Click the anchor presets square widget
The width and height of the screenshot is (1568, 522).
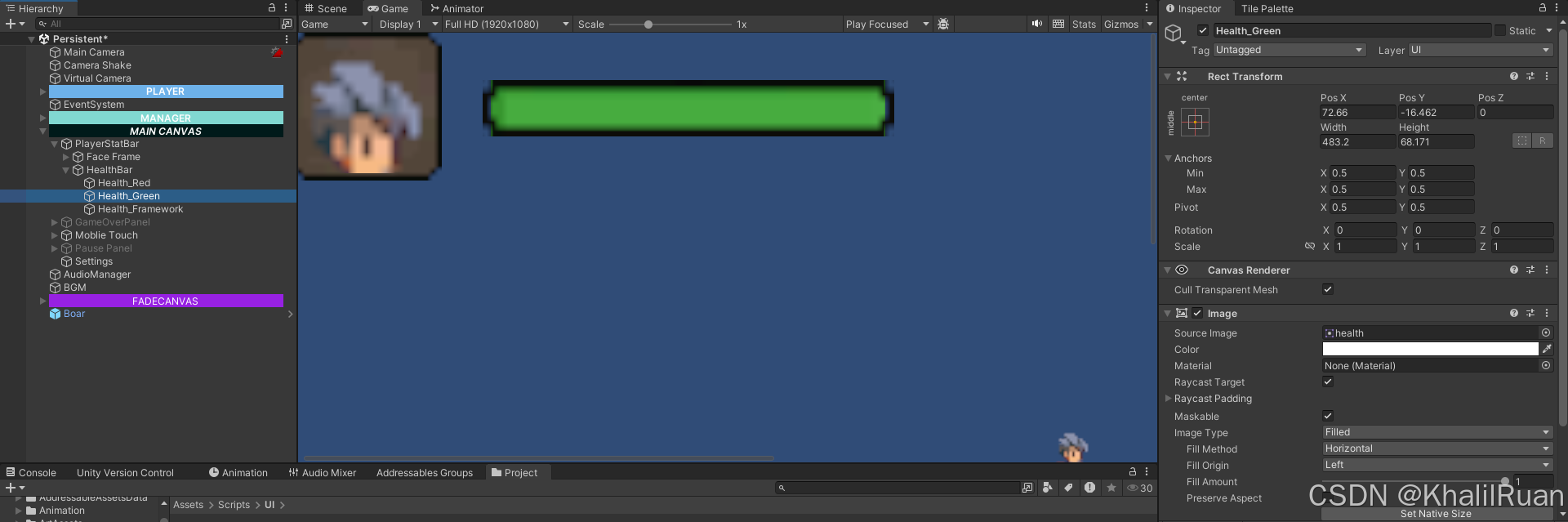(x=1195, y=123)
